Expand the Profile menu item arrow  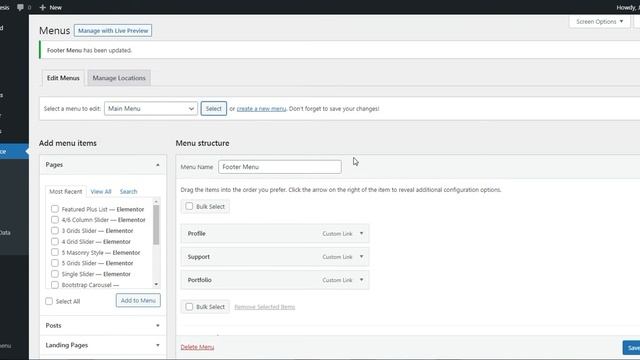(361, 233)
